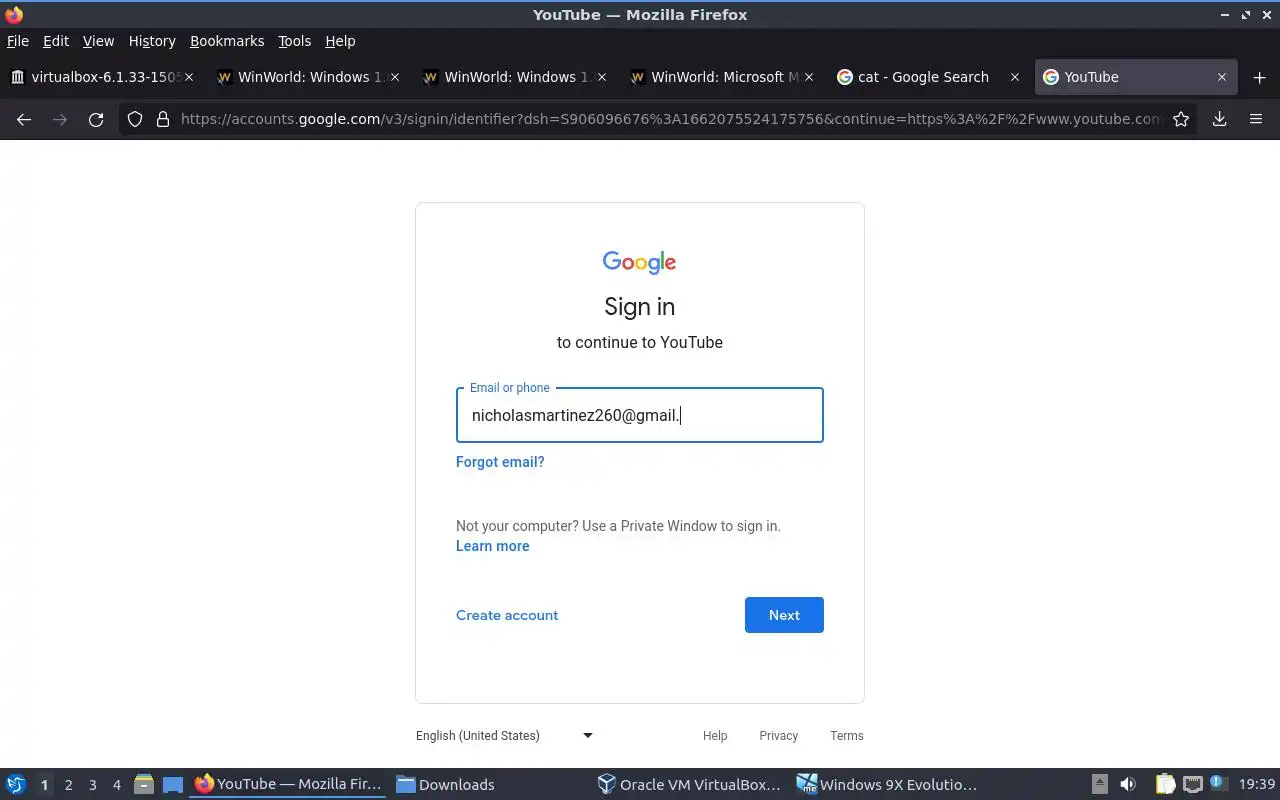Open the taskbar start menu icon
Screen dimensions: 1280x800
[x=16, y=785]
